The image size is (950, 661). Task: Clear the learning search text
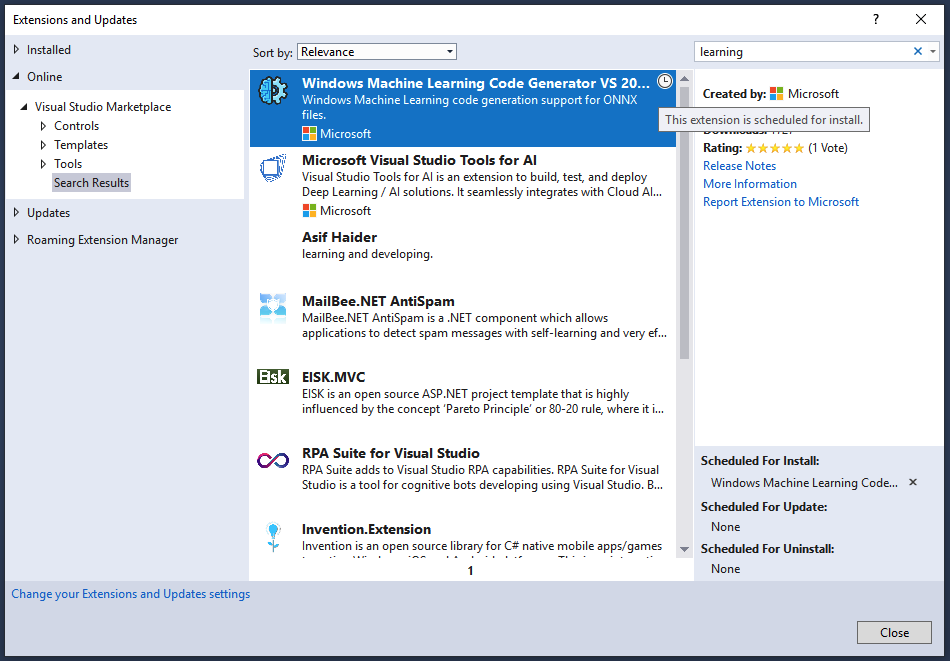pos(917,51)
